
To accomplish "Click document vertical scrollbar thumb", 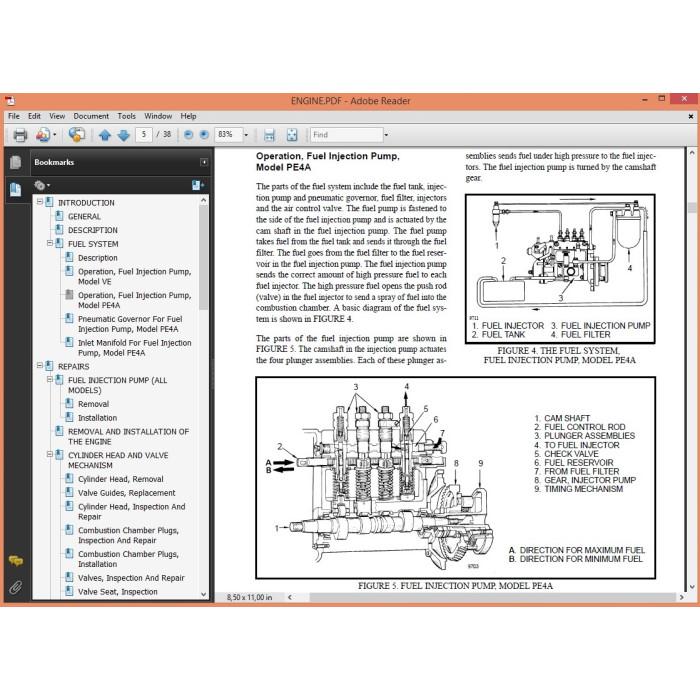I will (x=692, y=207).
